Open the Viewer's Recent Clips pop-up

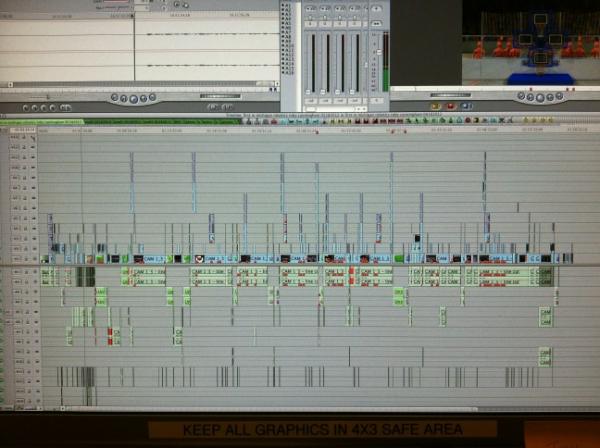pyautogui.click(x=213, y=108)
